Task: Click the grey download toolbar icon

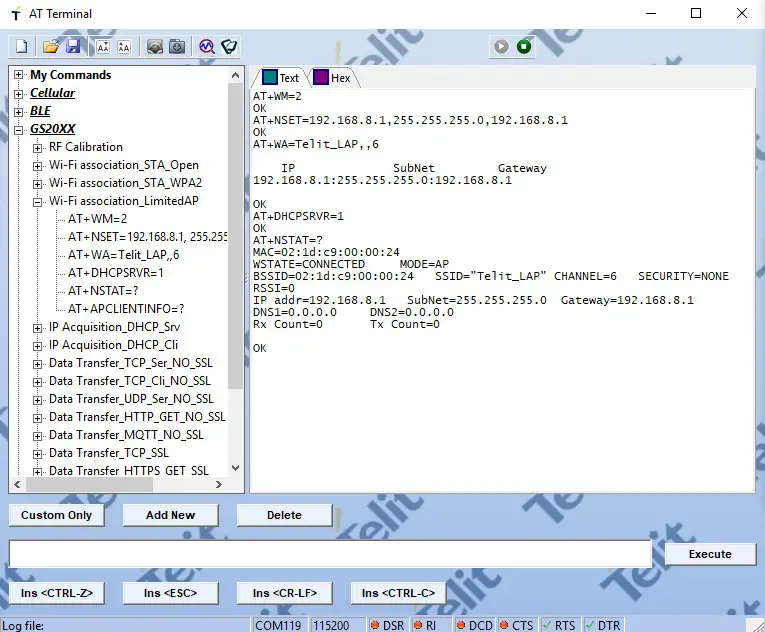Action: pyautogui.click(x=177, y=47)
